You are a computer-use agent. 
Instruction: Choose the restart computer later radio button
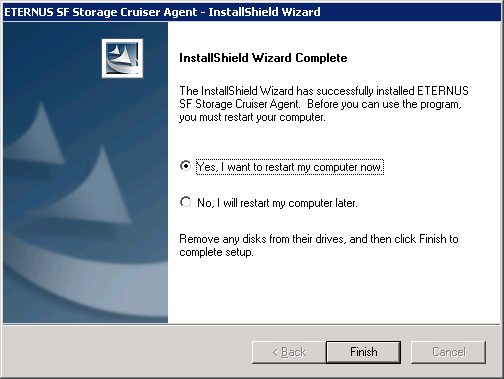(x=185, y=202)
